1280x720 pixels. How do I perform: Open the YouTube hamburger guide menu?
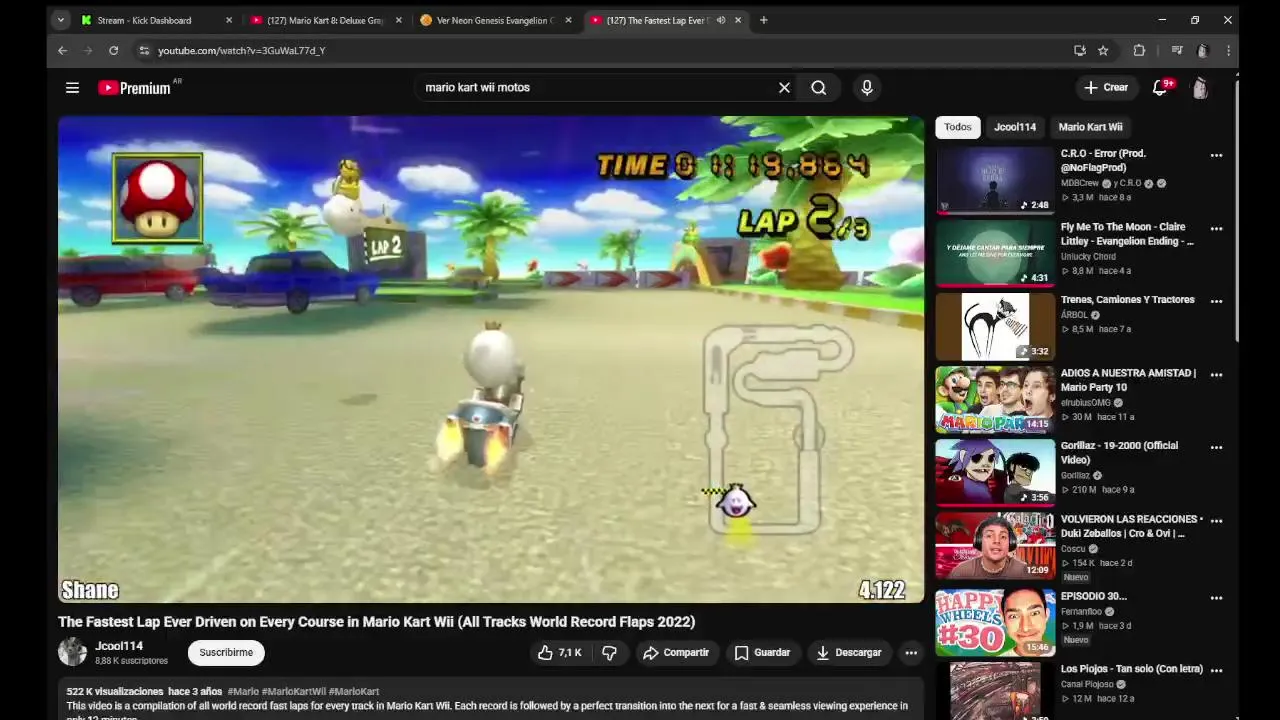(x=72, y=88)
